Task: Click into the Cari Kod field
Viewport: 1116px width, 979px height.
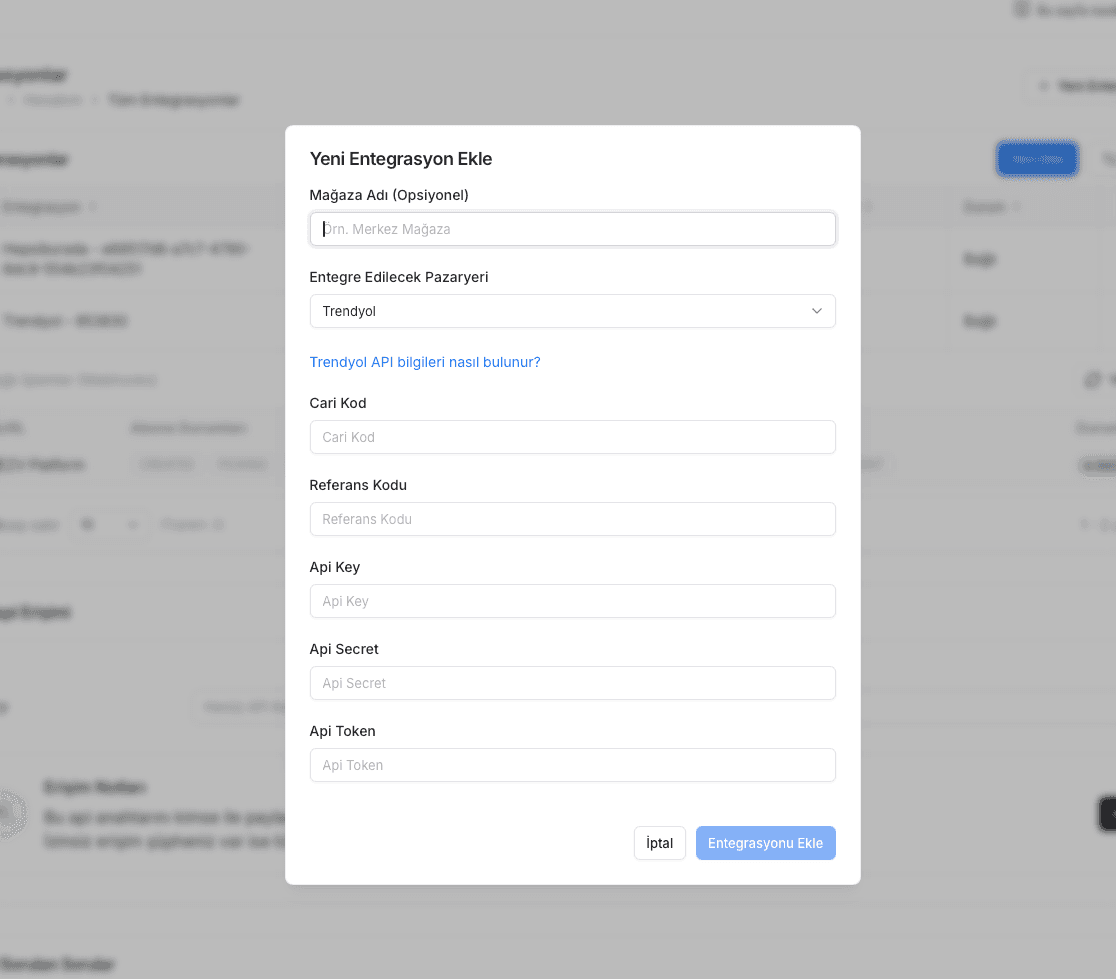Action: point(572,437)
